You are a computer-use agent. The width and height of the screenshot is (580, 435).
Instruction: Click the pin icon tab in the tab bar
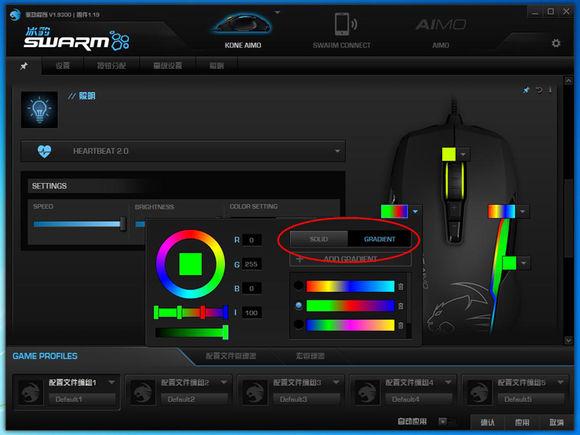pyautogui.click(x=24, y=66)
